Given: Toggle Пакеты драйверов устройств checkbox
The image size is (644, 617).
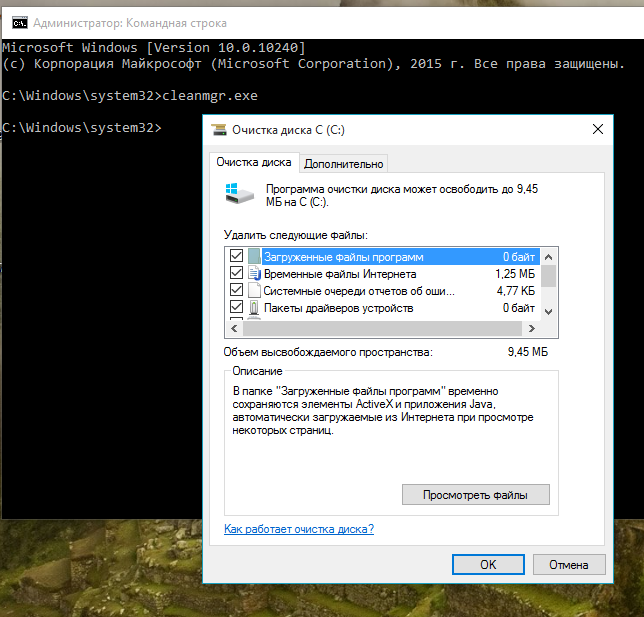Looking at the screenshot, I should point(237,307).
